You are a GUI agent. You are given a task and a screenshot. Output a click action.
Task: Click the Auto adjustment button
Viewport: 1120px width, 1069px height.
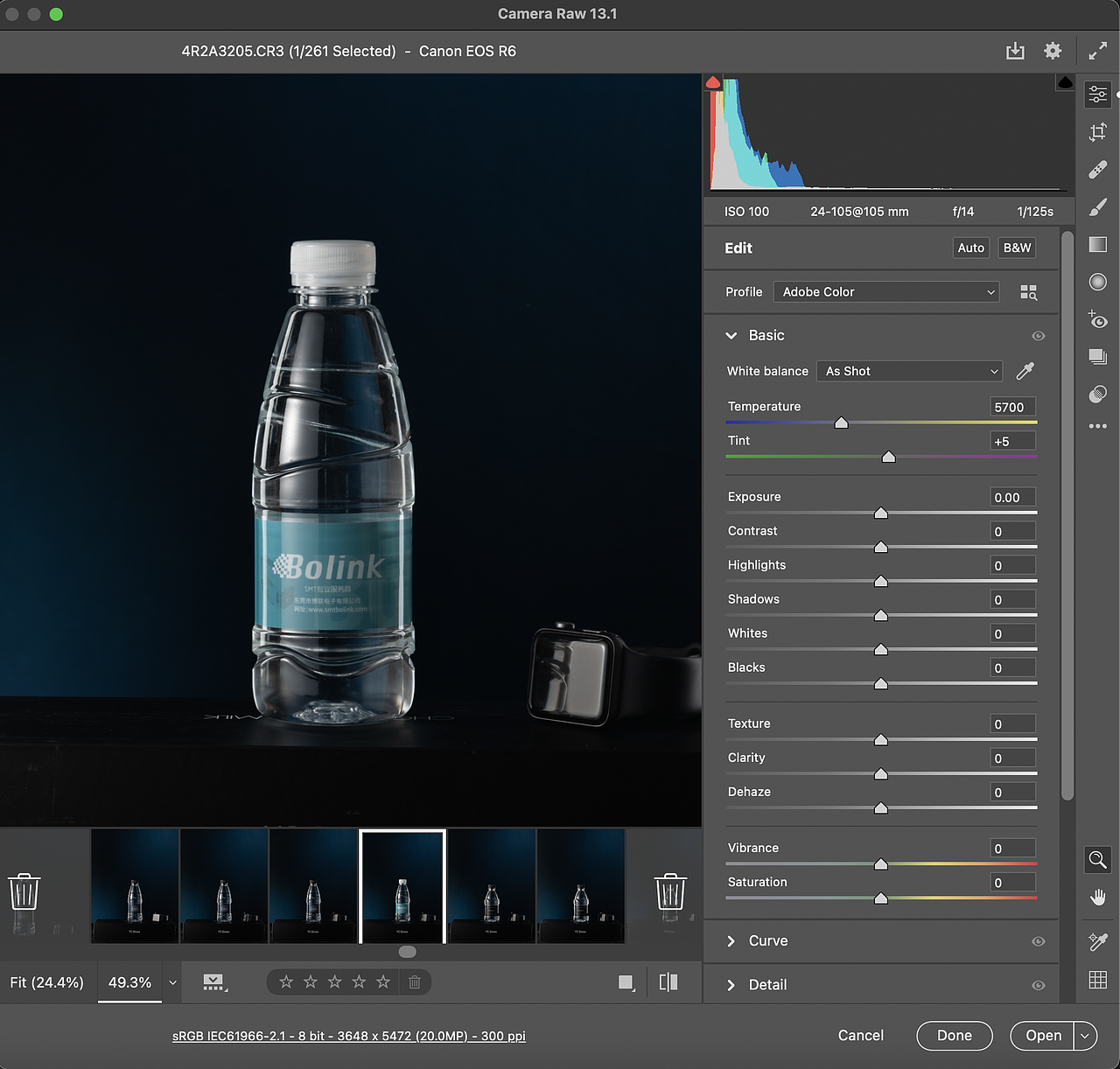(x=971, y=248)
